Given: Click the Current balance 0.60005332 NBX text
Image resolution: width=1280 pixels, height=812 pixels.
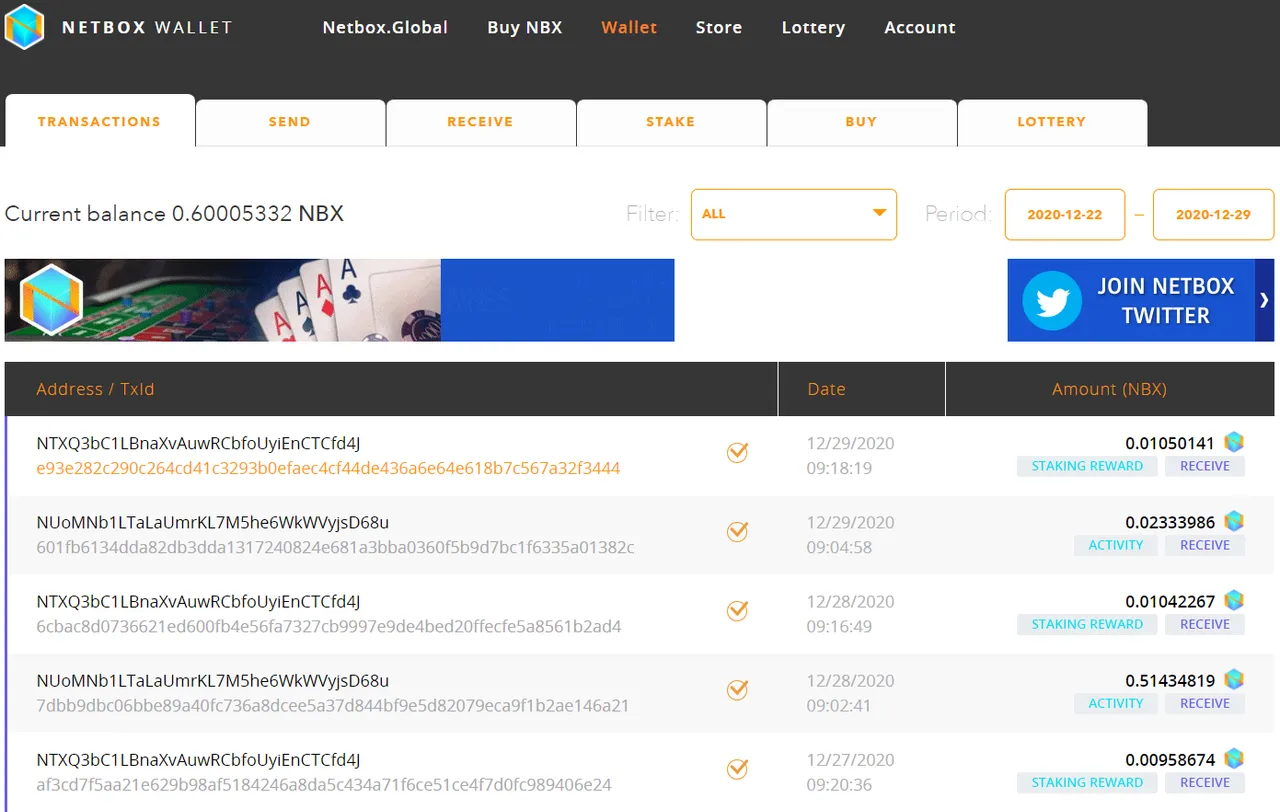Looking at the screenshot, I should (174, 214).
